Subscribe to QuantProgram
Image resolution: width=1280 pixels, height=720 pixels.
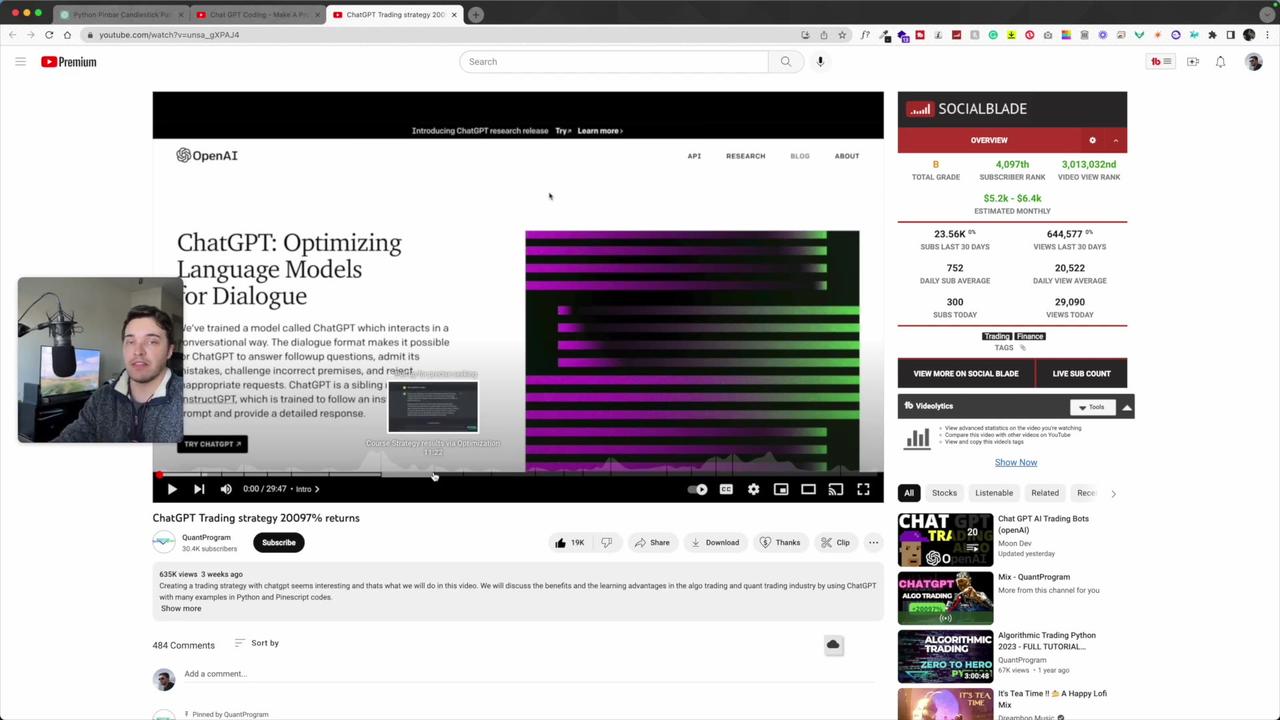click(x=278, y=542)
